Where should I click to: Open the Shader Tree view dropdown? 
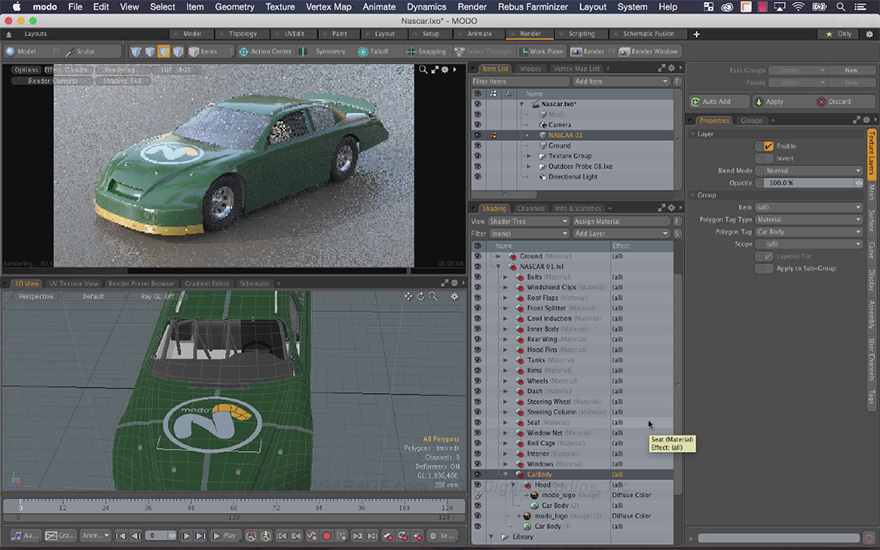[x=529, y=221]
